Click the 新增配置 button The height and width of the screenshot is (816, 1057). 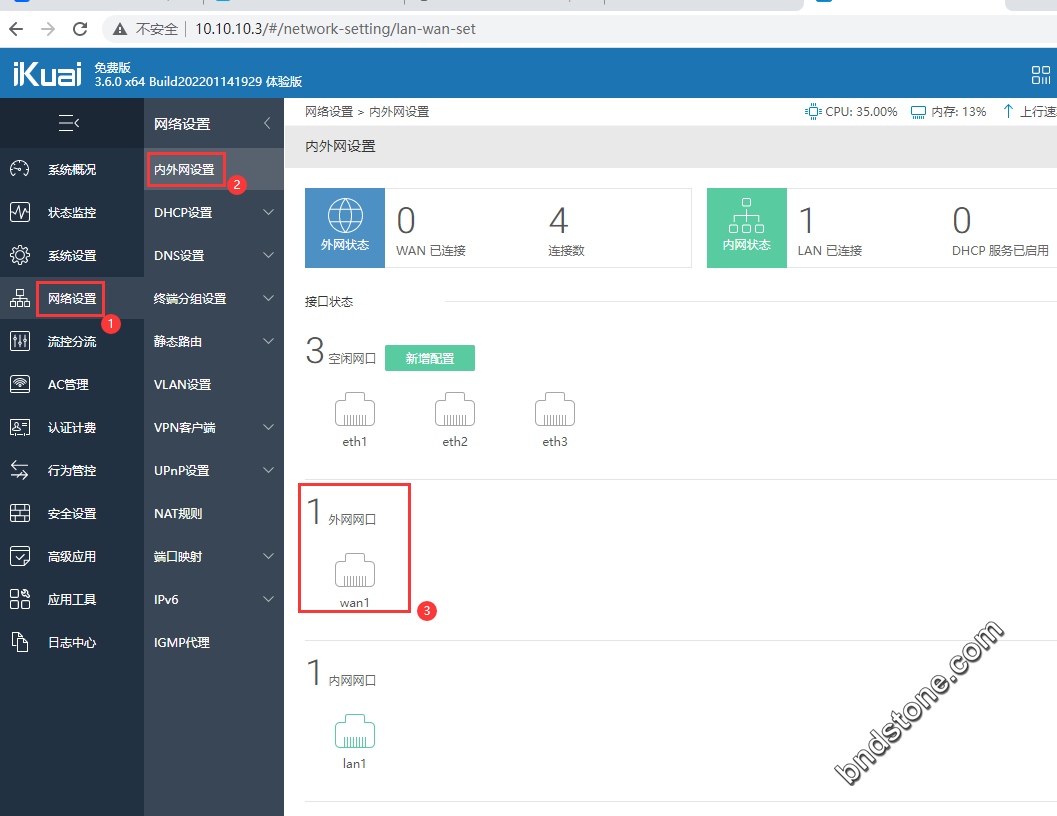pyautogui.click(x=429, y=358)
